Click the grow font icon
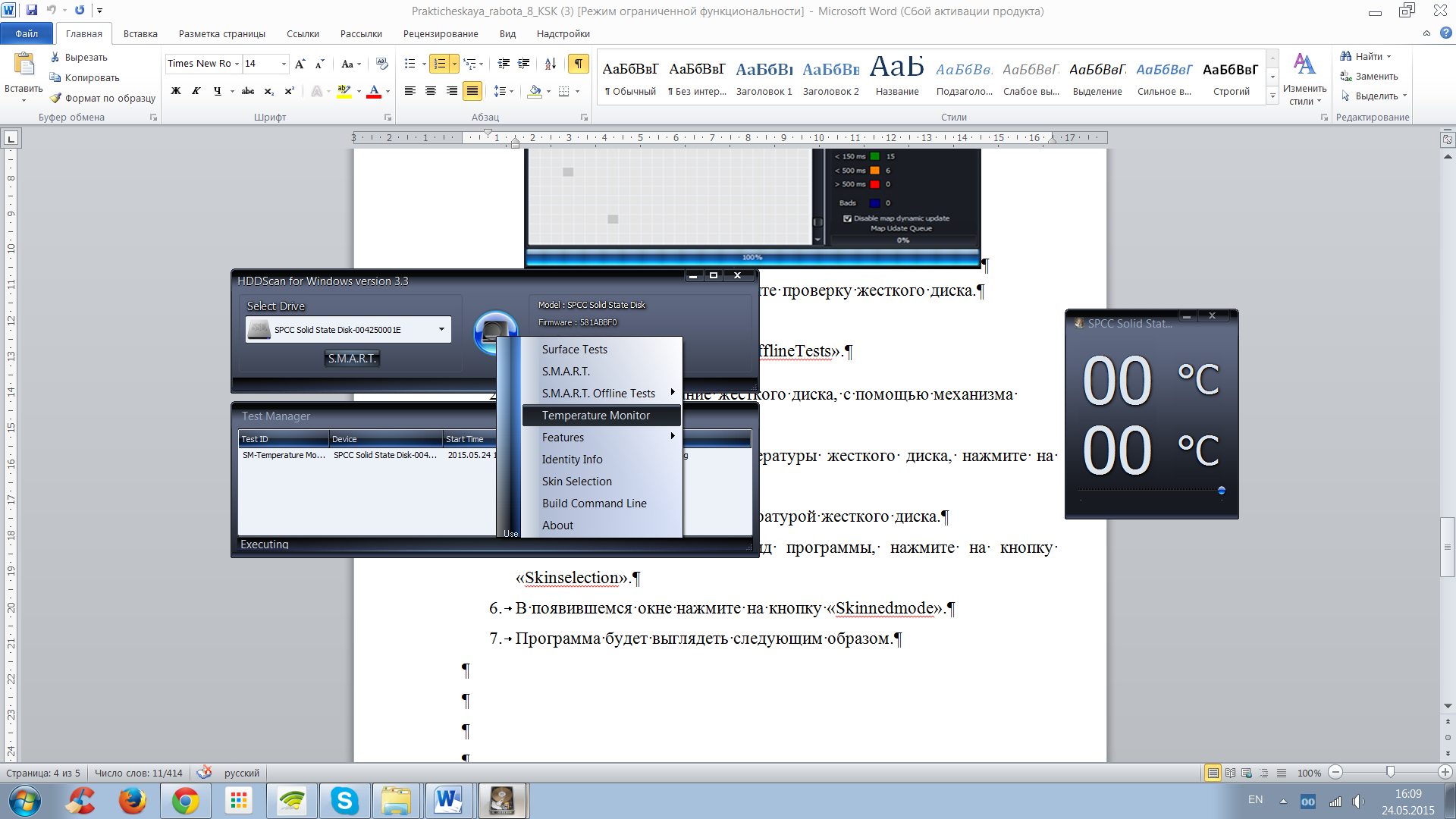Viewport: 1456px width, 819px height. pos(300,64)
